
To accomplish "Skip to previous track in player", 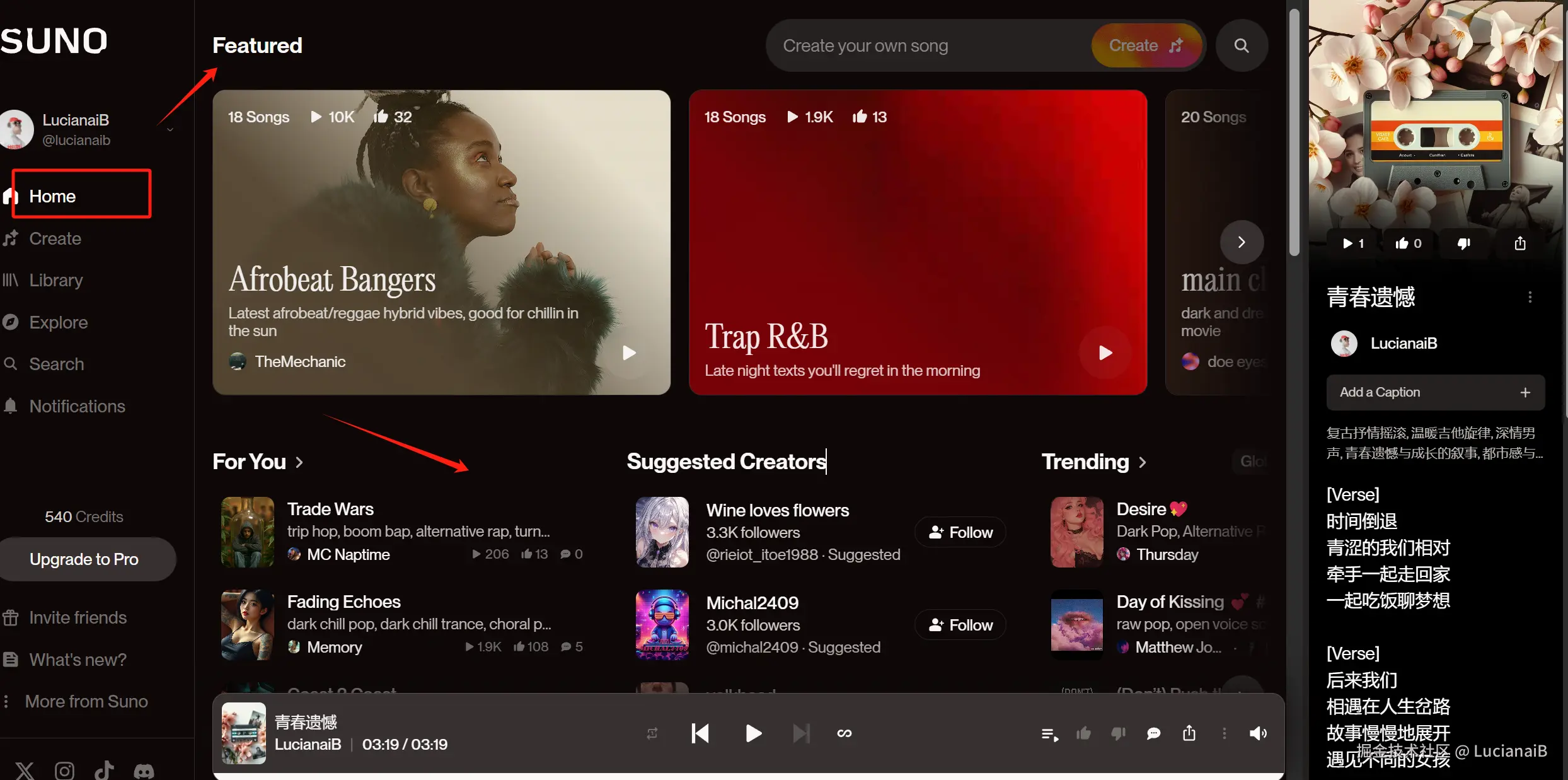I will pos(700,733).
